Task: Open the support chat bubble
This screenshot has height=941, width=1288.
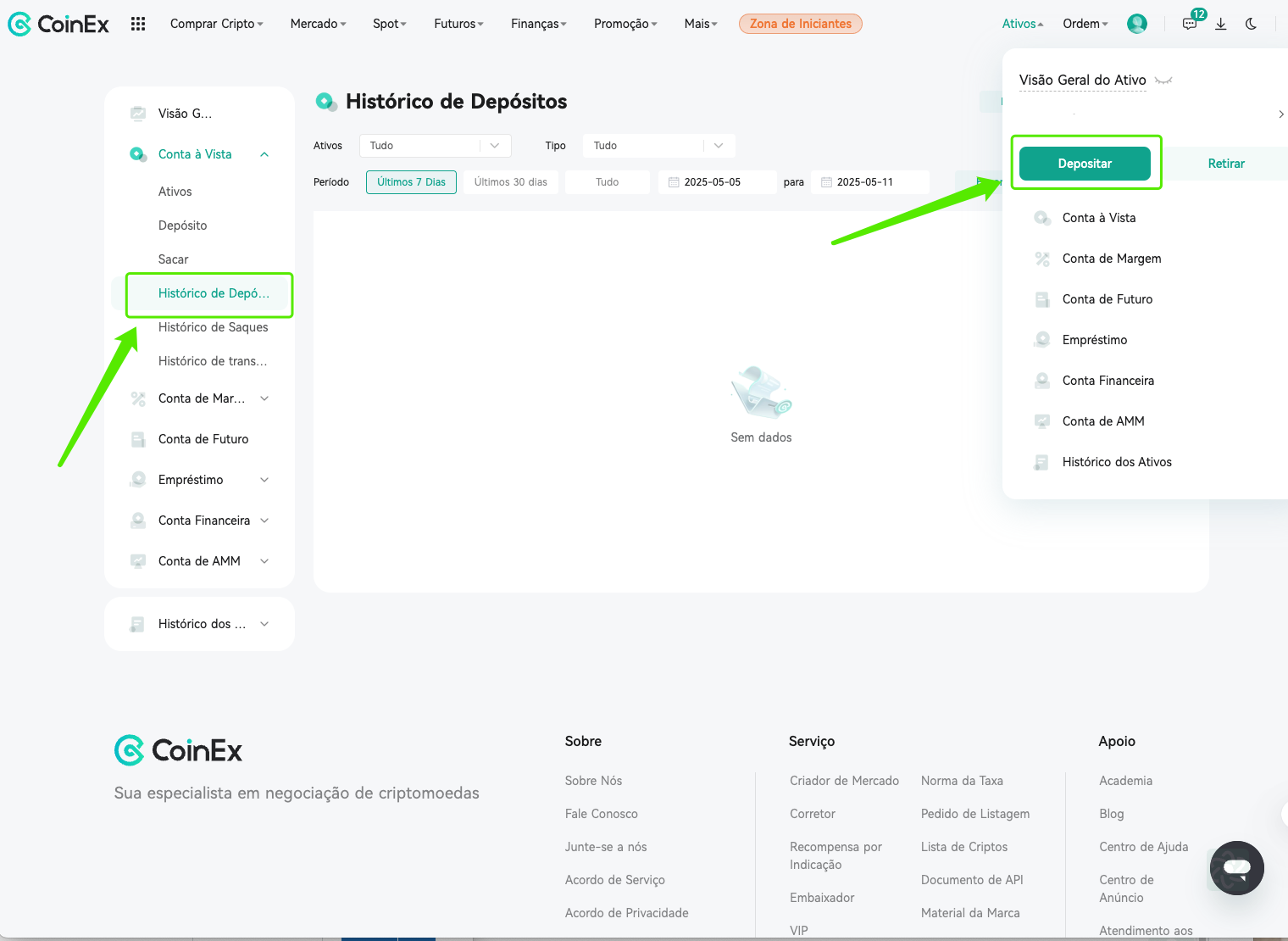Action: pos(1237,867)
